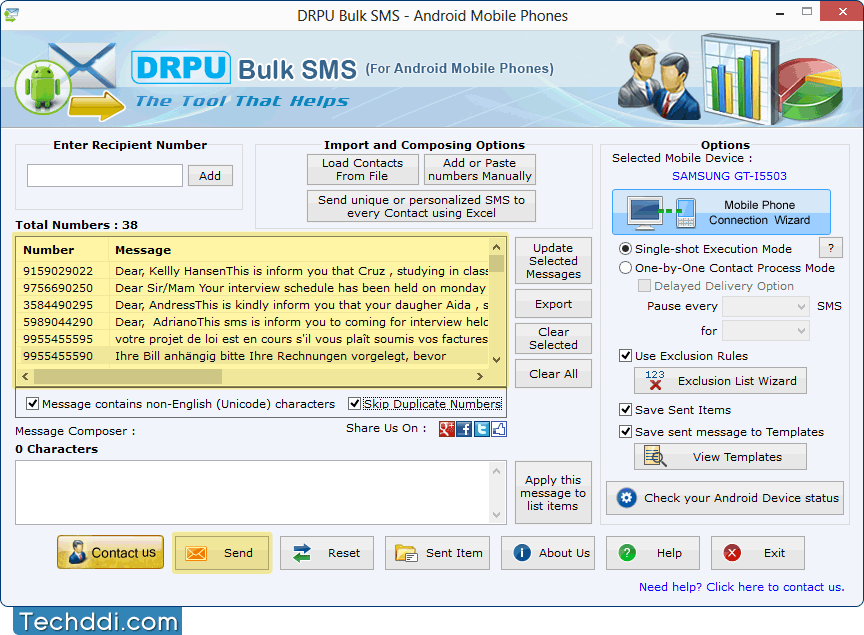Screen dimensions: 864x635
Task: Toggle Save Sent Items checkbox
Action: [625, 410]
